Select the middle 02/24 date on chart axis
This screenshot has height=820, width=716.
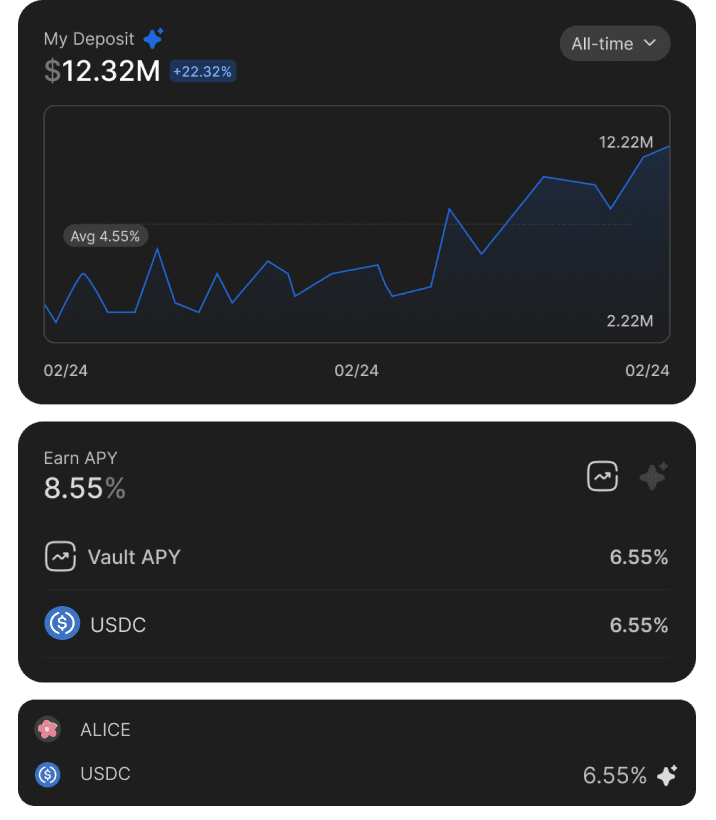pyautogui.click(x=357, y=370)
